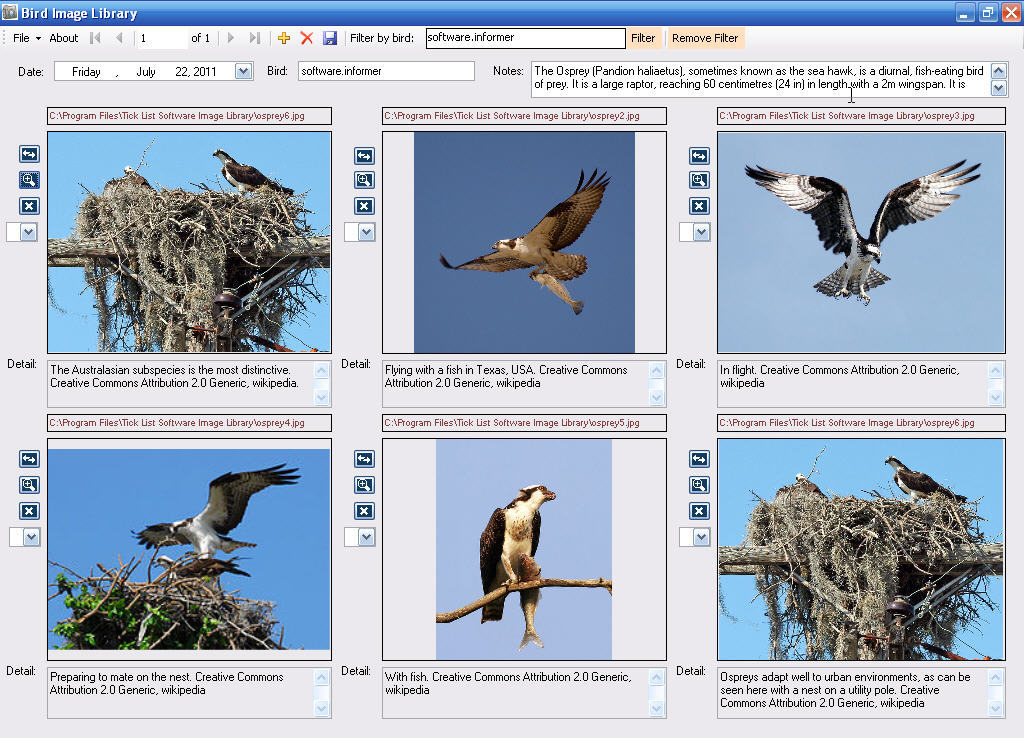The height and width of the screenshot is (738, 1024).
Task: Click swap-image icon beside the osprey3.jpg photo
Action: (699, 155)
